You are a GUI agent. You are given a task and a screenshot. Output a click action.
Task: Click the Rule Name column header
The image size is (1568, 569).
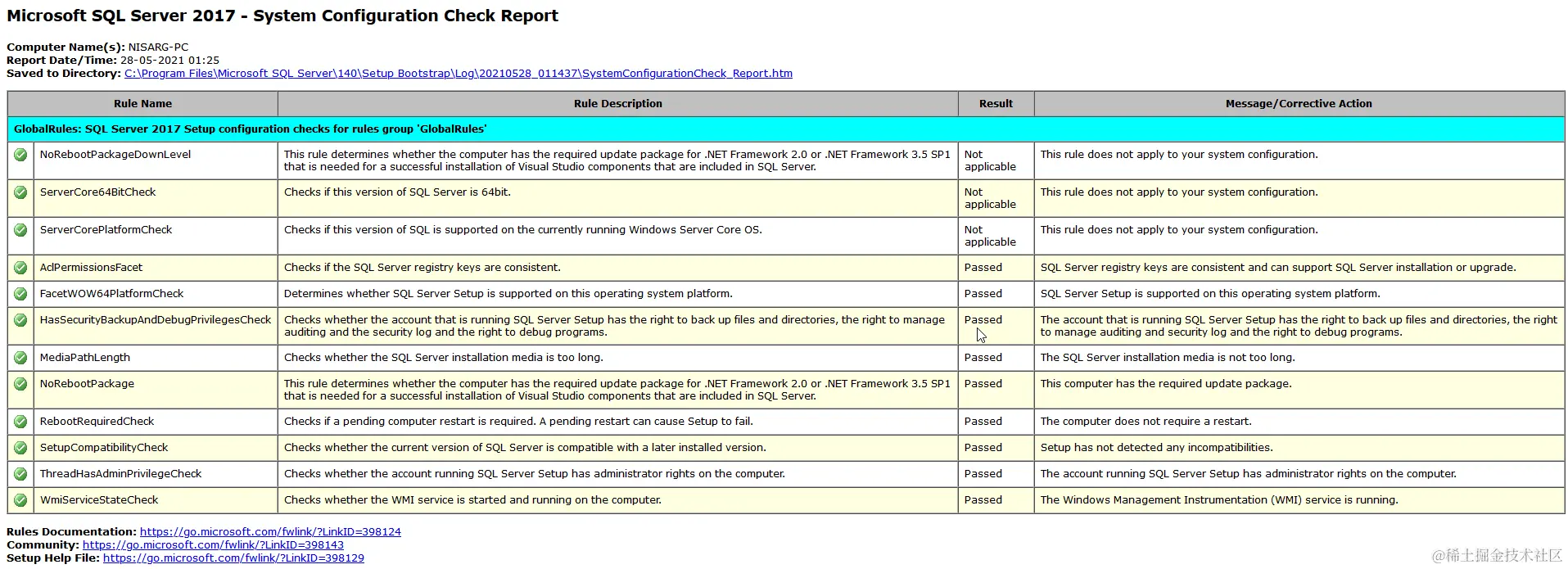tap(142, 104)
